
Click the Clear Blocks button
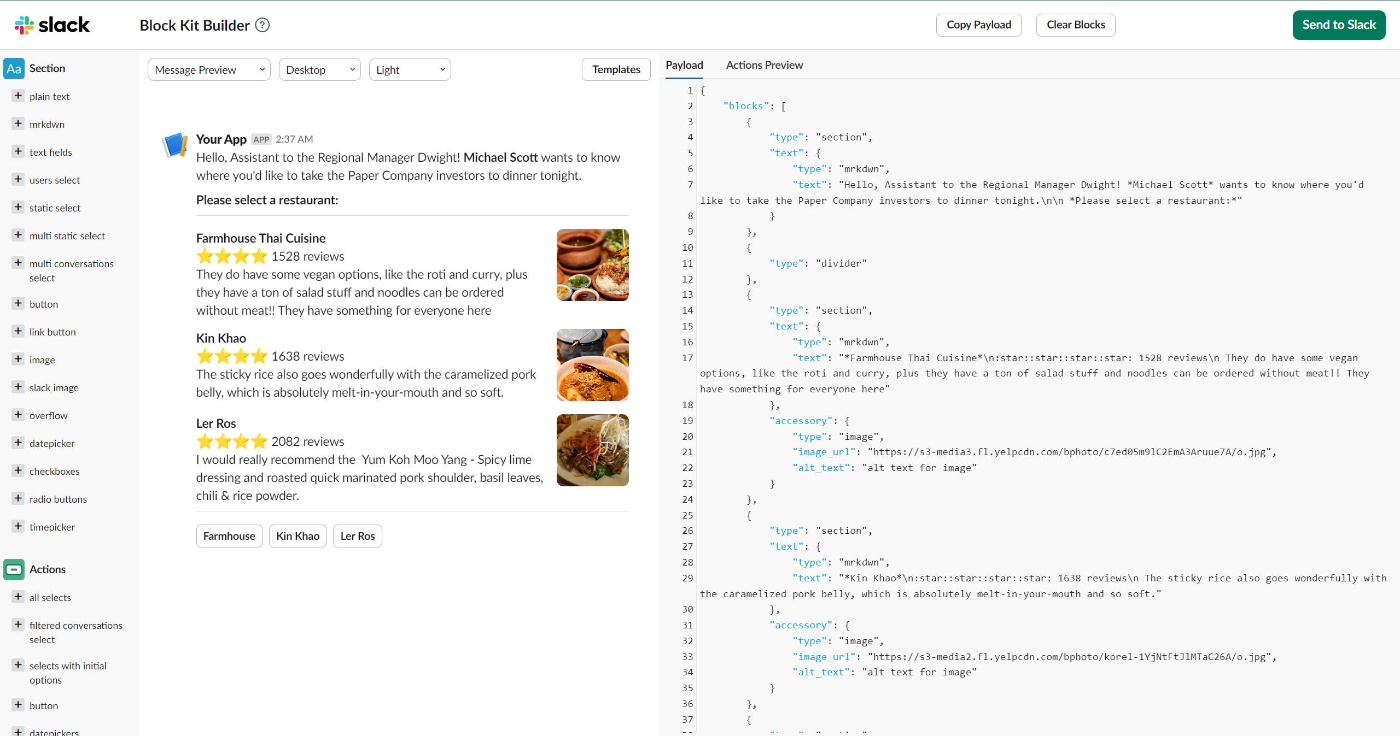coord(1075,25)
